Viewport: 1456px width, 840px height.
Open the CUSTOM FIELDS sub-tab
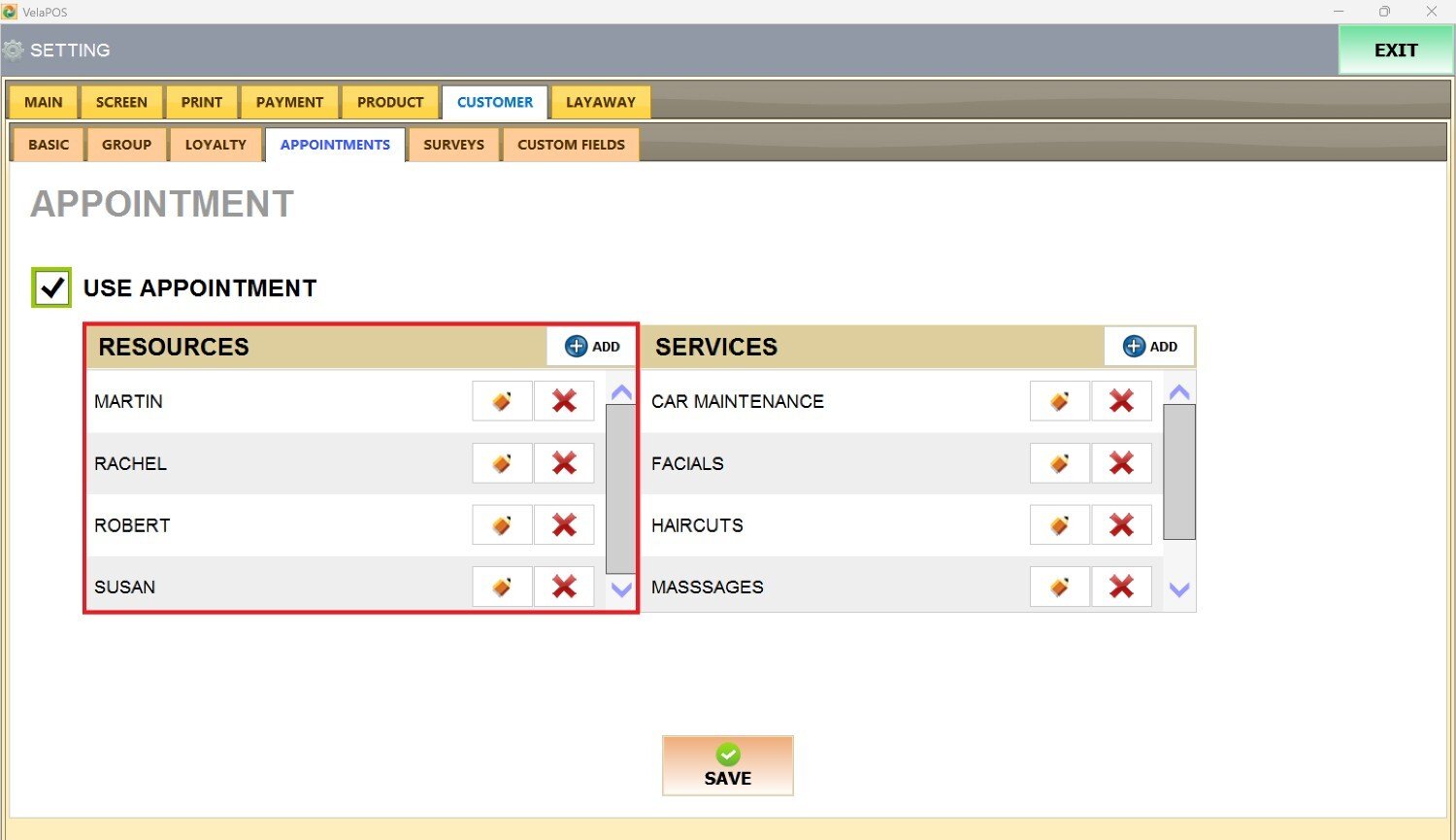point(571,145)
